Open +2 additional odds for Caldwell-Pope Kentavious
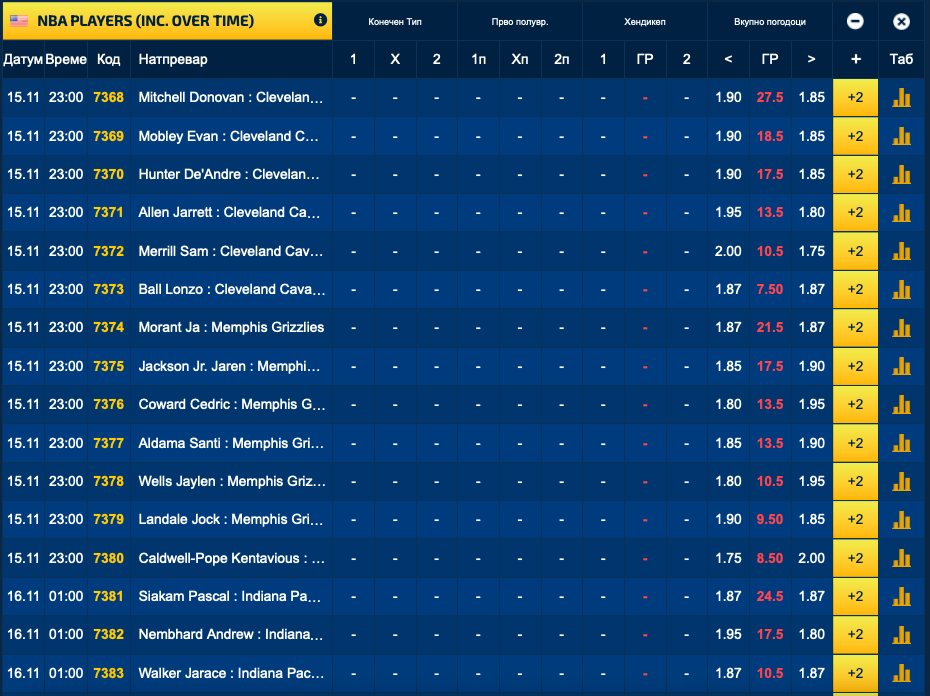The width and height of the screenshot is (930, 696). (855, 559)
